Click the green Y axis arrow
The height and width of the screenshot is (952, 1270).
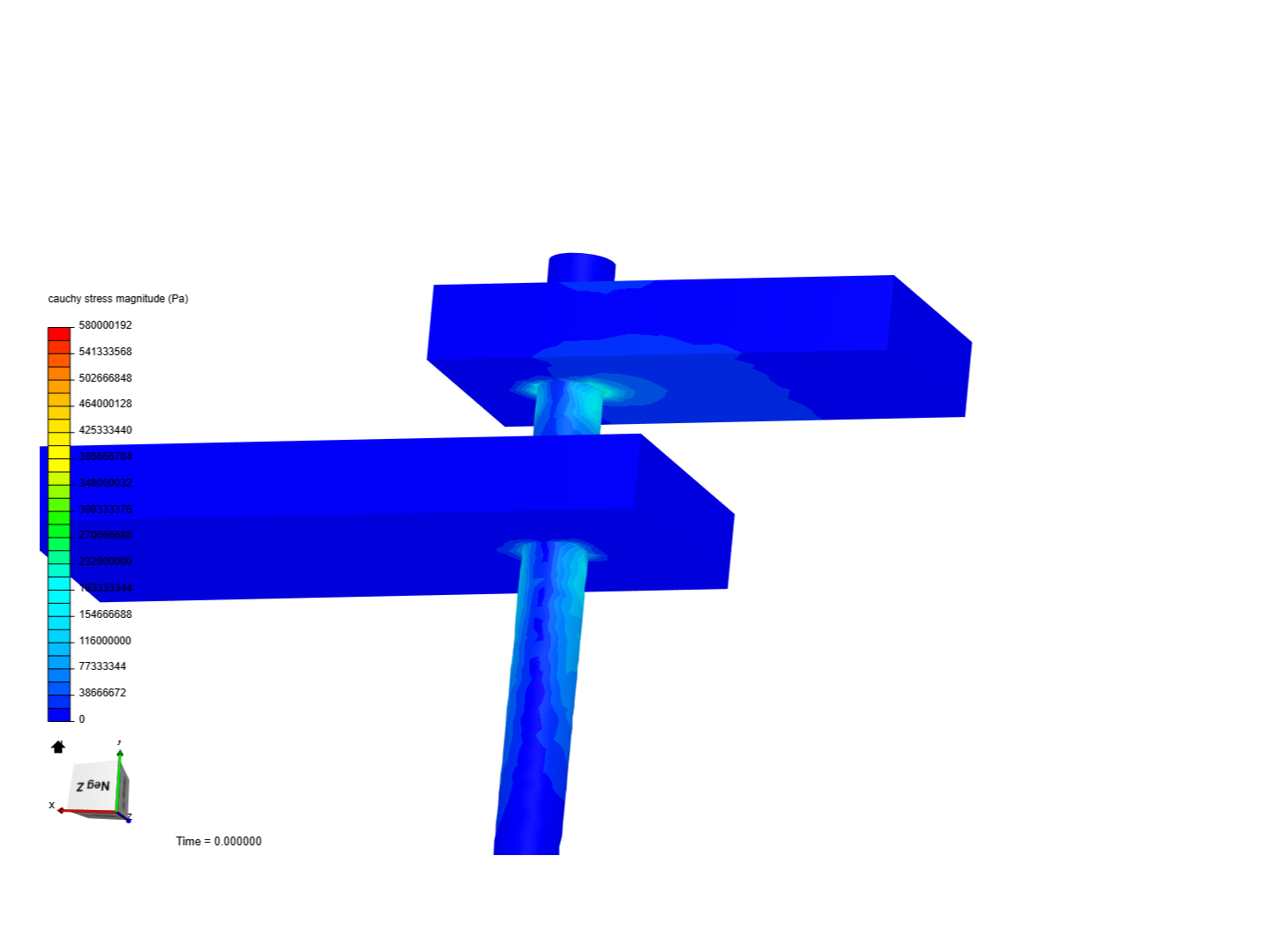tap(120, 755)
